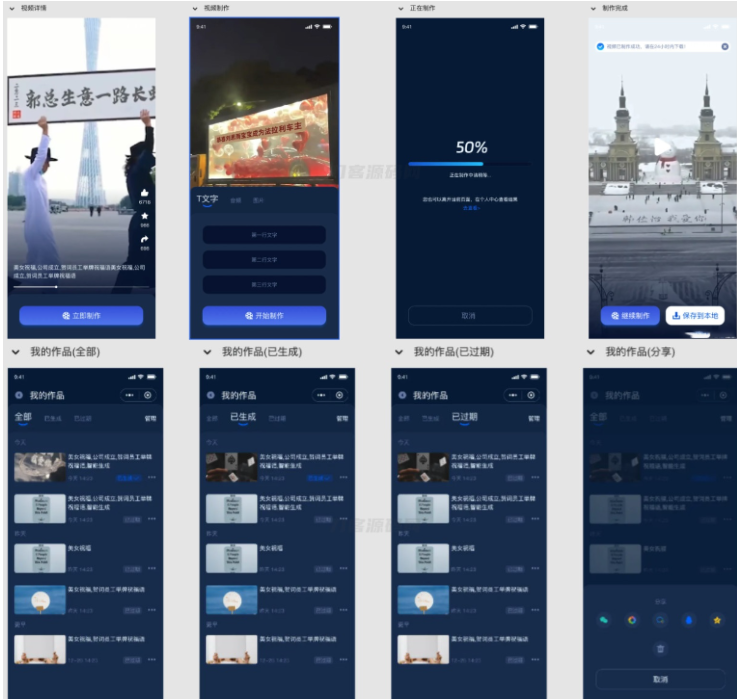Dismiss the success notification with the X icon
This screenshot has height=699, width=737.
724,46
